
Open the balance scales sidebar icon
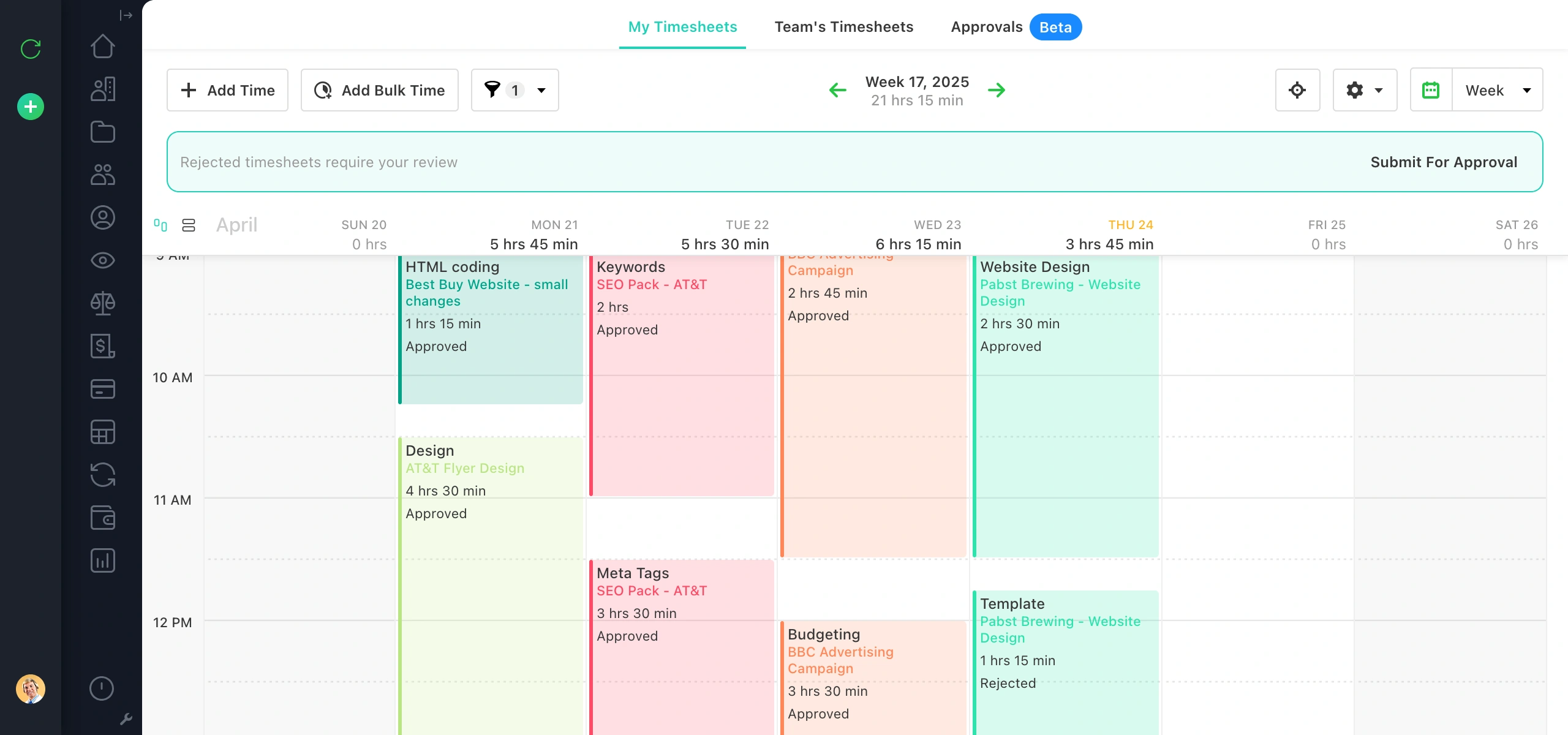(x=102, y=303)
